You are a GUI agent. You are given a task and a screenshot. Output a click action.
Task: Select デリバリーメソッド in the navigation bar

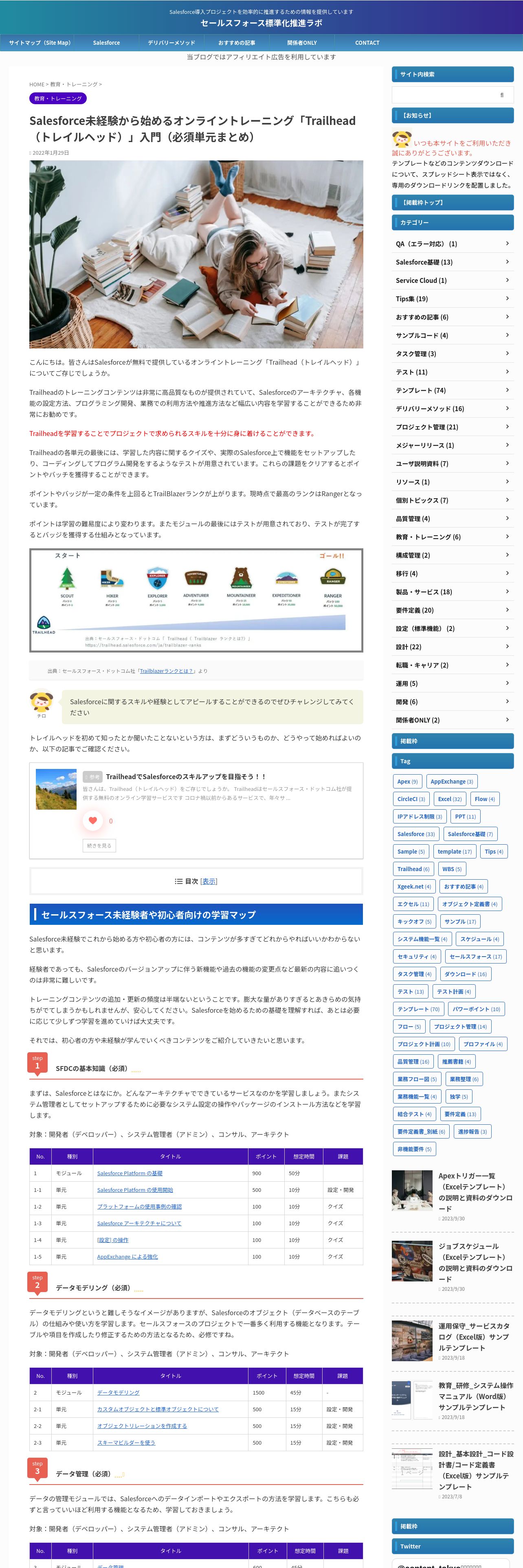point(172,43)
